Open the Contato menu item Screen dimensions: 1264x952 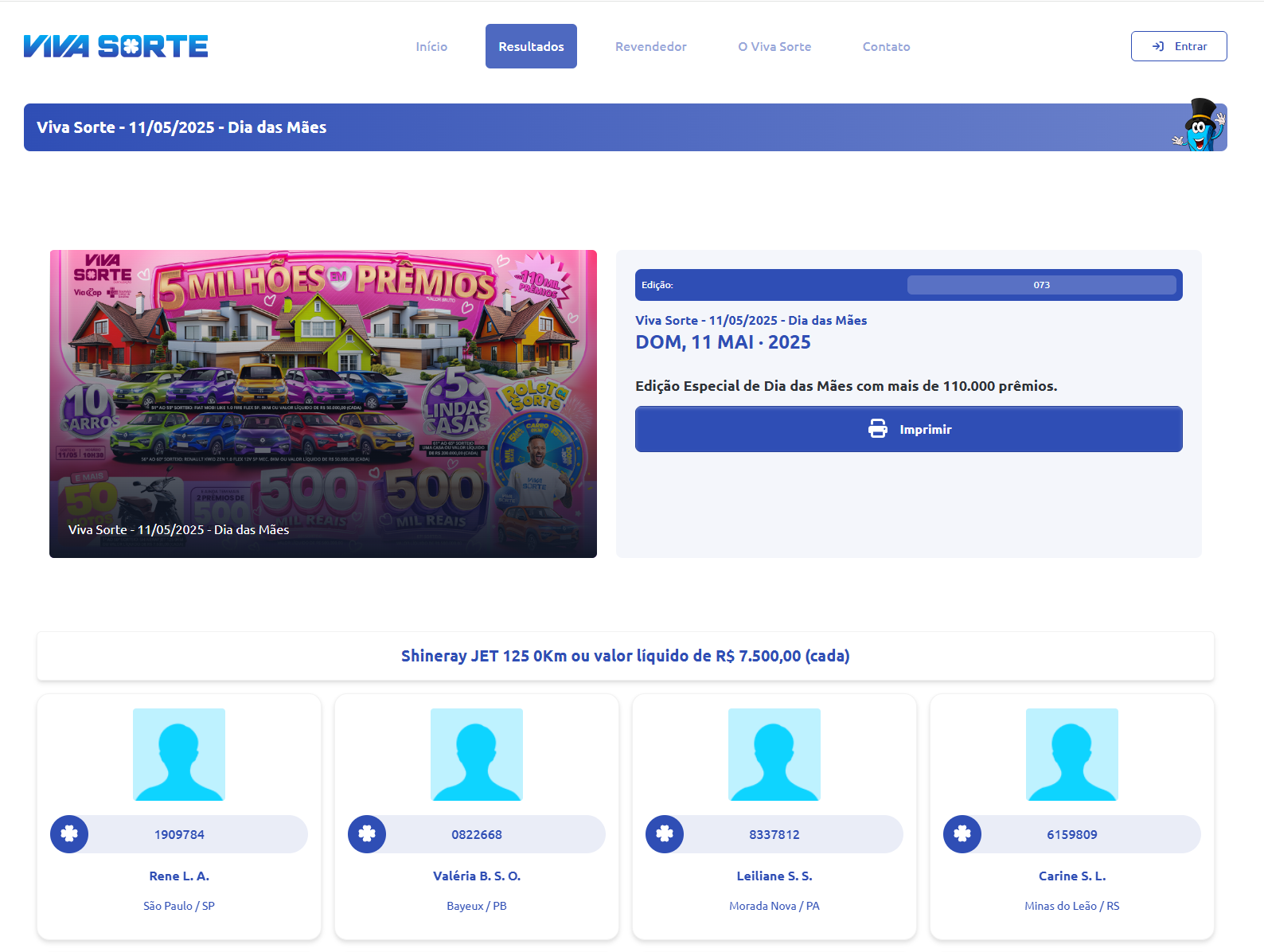click(x=886, y=46)
